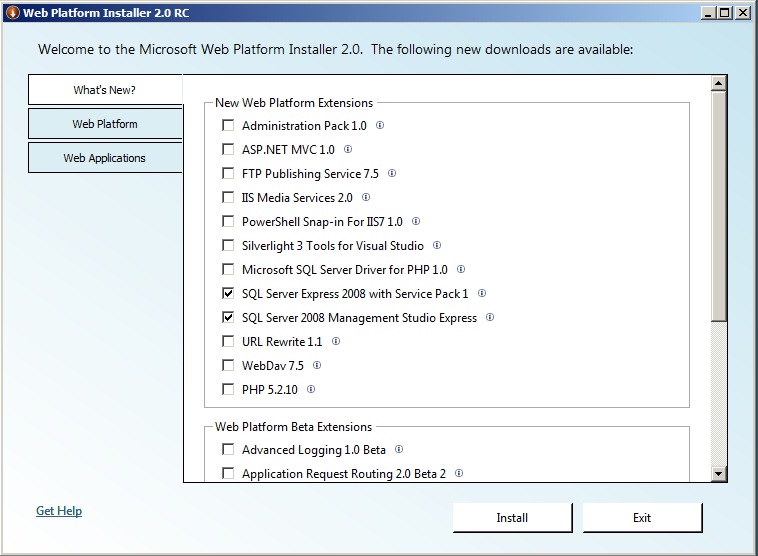Select the PHP 5.2.10 checkbox
The image size is (758, 556).
click(x=228, y=389)
